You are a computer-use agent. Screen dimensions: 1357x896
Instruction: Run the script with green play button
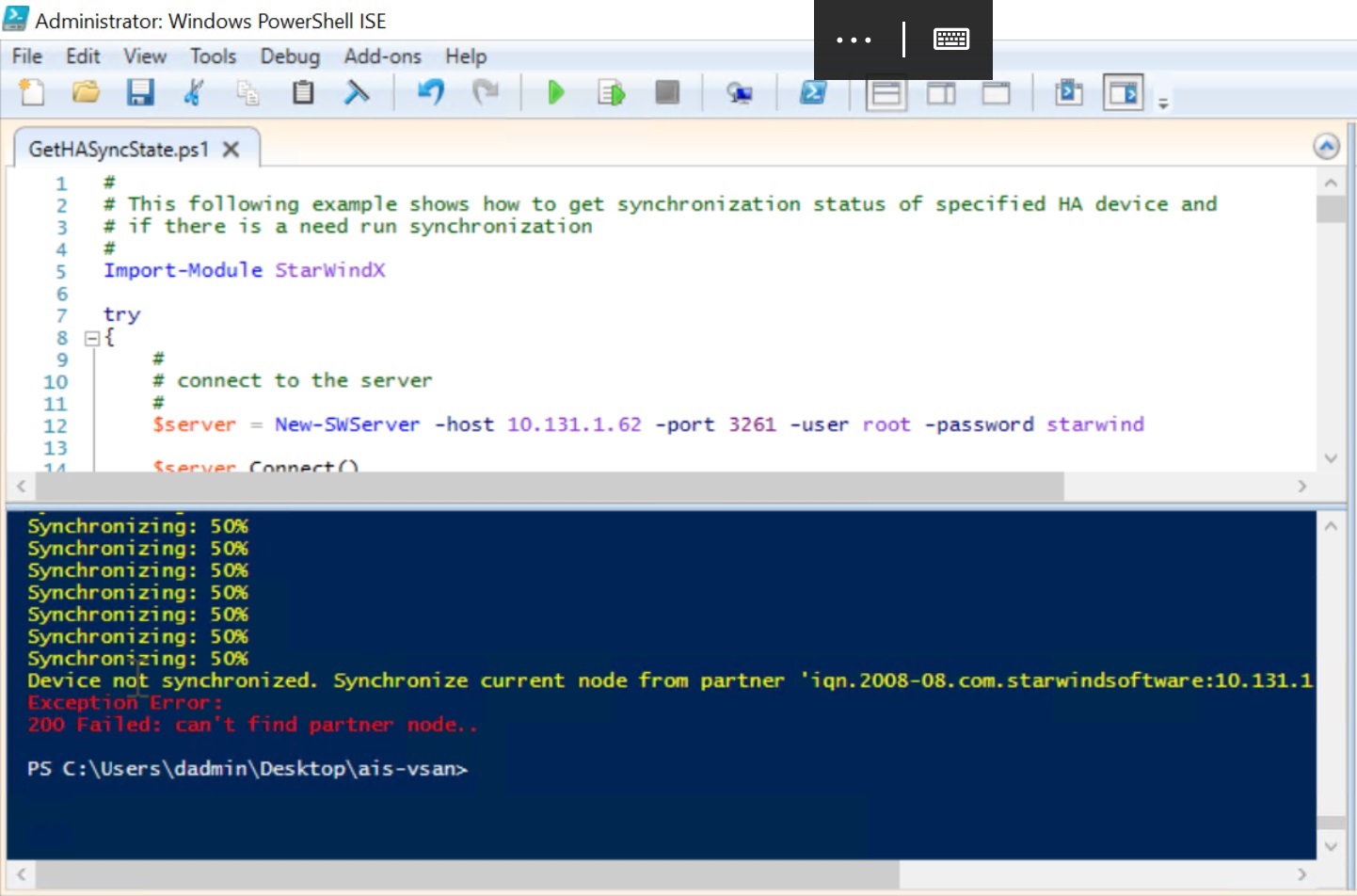555,92
